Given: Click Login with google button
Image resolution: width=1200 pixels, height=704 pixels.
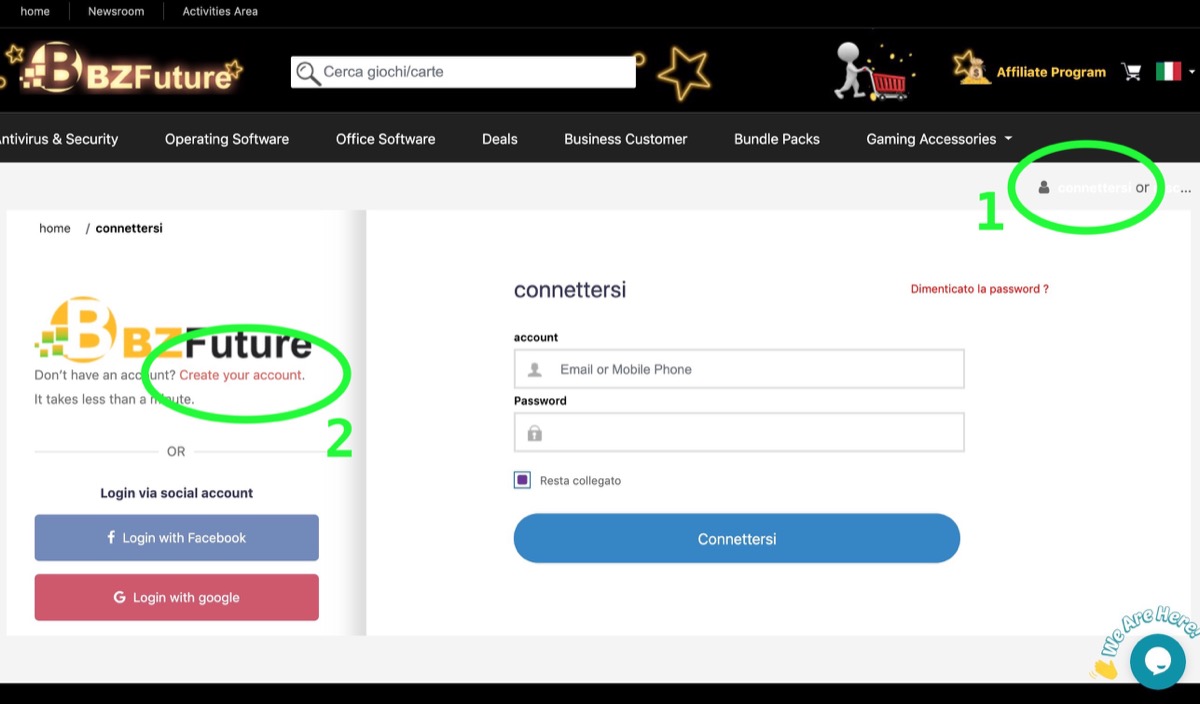Looking at the screenshot, I should (177, 597).
